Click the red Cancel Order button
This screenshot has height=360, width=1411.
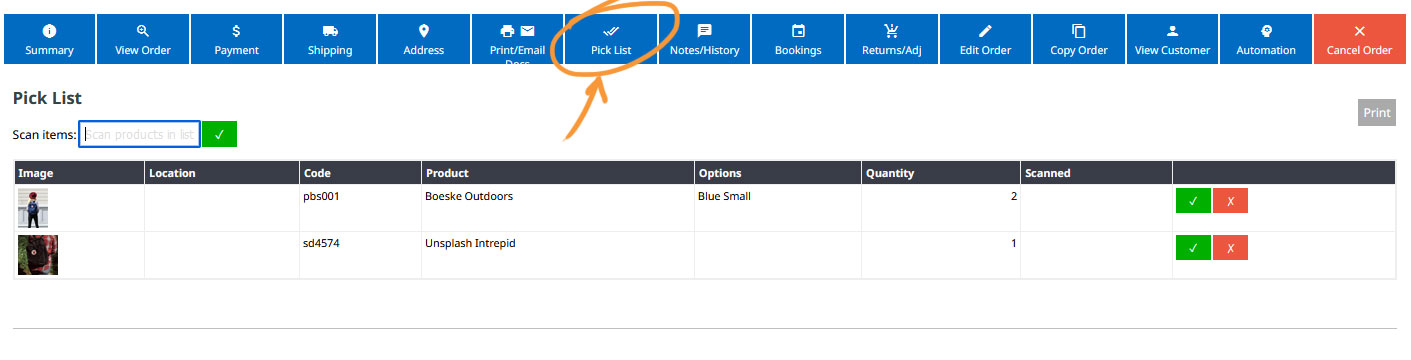pyautogui.click(x=1359, y=39)
